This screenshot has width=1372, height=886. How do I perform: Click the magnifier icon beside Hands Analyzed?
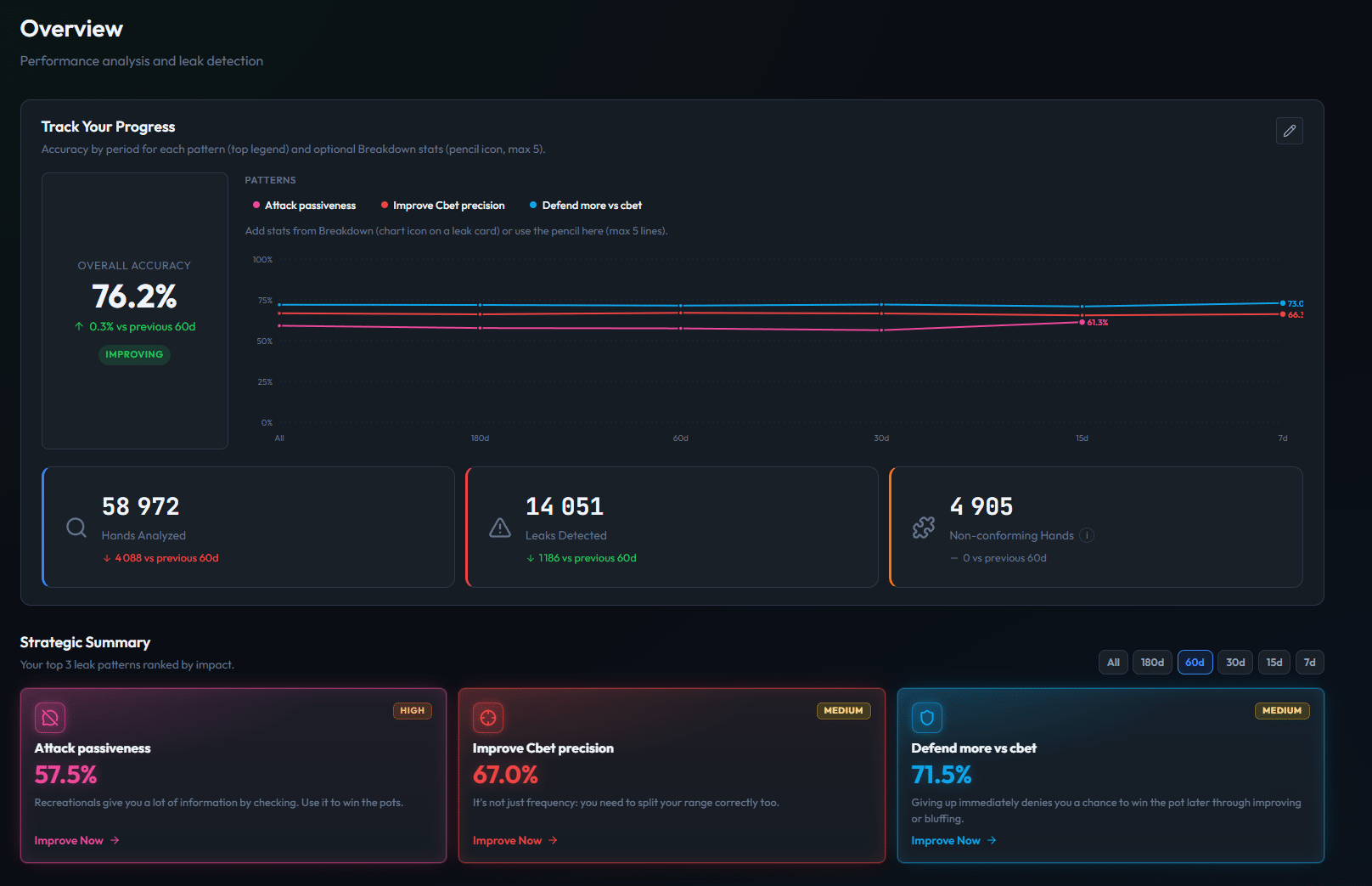tap(76, 528)
